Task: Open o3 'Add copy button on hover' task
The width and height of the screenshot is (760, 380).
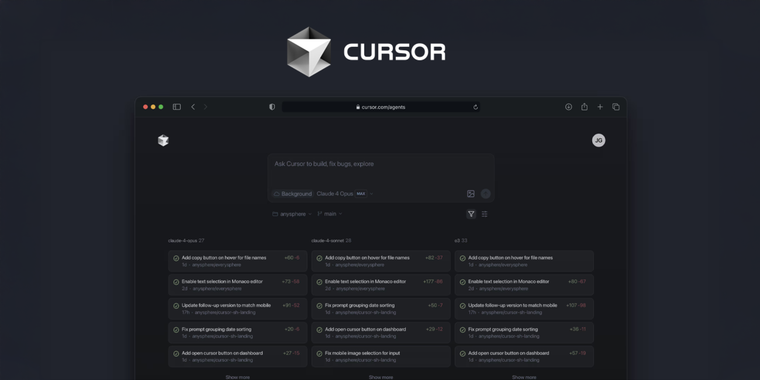Action: tap(524, 261)
